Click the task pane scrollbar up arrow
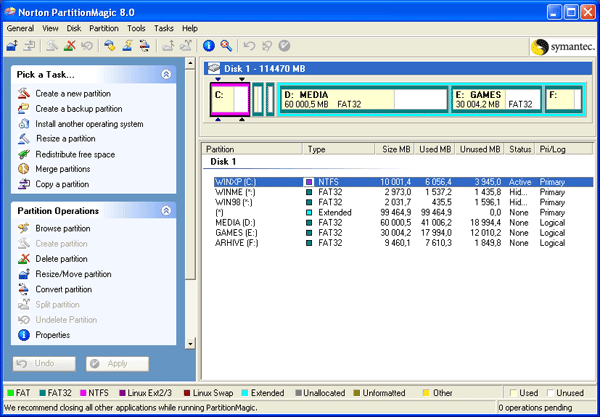The width and height of the screenshot is (600, 417). (x=190, y=64)
